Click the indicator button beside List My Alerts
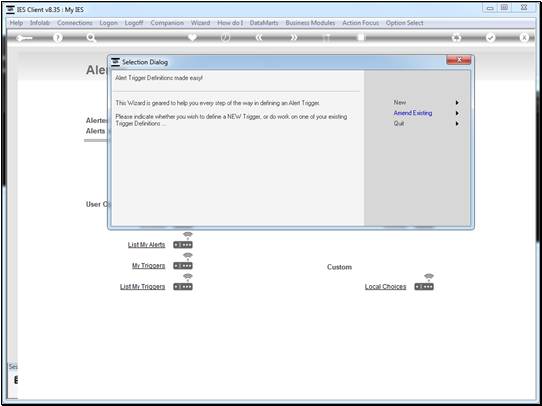 point(183,245)
